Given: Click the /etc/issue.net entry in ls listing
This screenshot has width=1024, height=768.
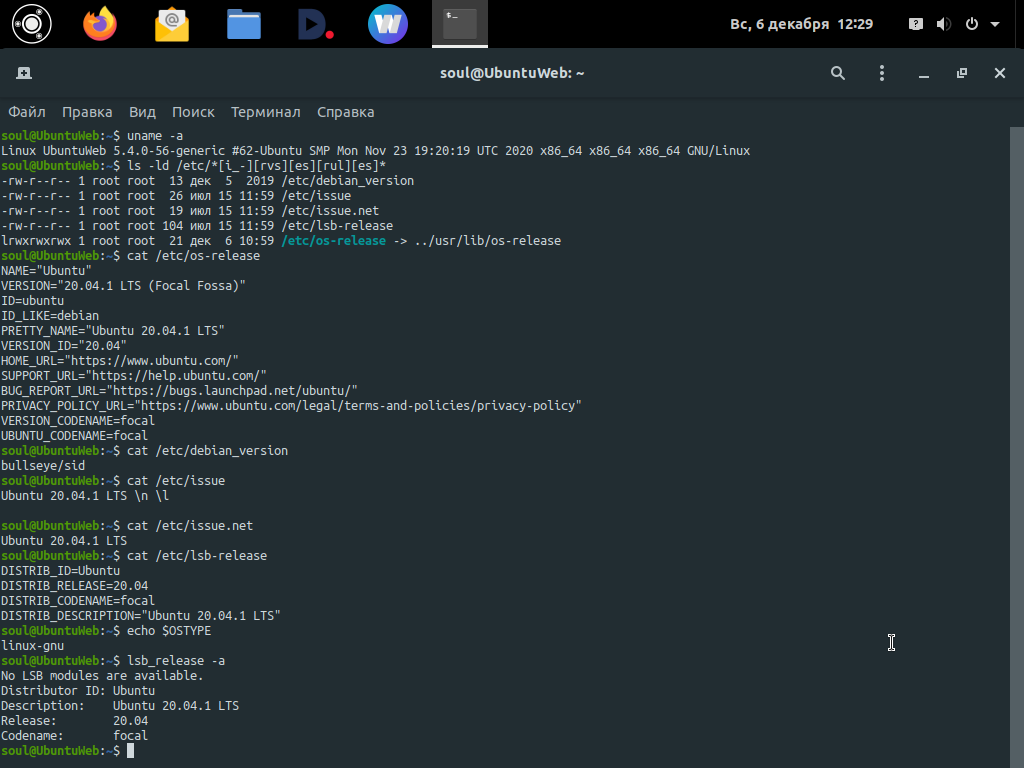Looking at the screenshot, I should pos(330,211).
